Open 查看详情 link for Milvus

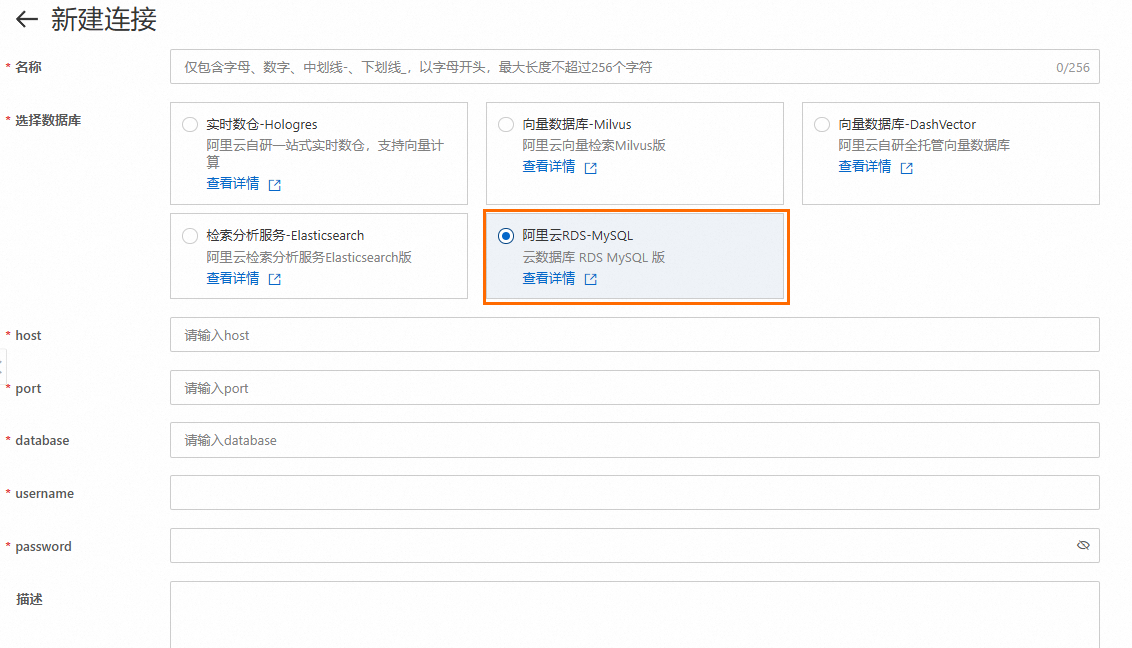(x=549, y=167)
